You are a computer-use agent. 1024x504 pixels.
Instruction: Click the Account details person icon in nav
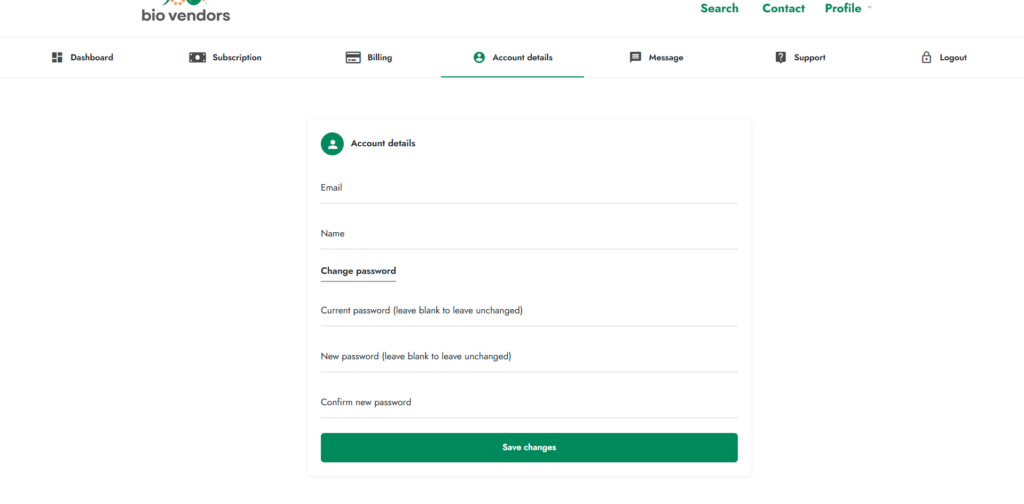[x=479, y=57]
